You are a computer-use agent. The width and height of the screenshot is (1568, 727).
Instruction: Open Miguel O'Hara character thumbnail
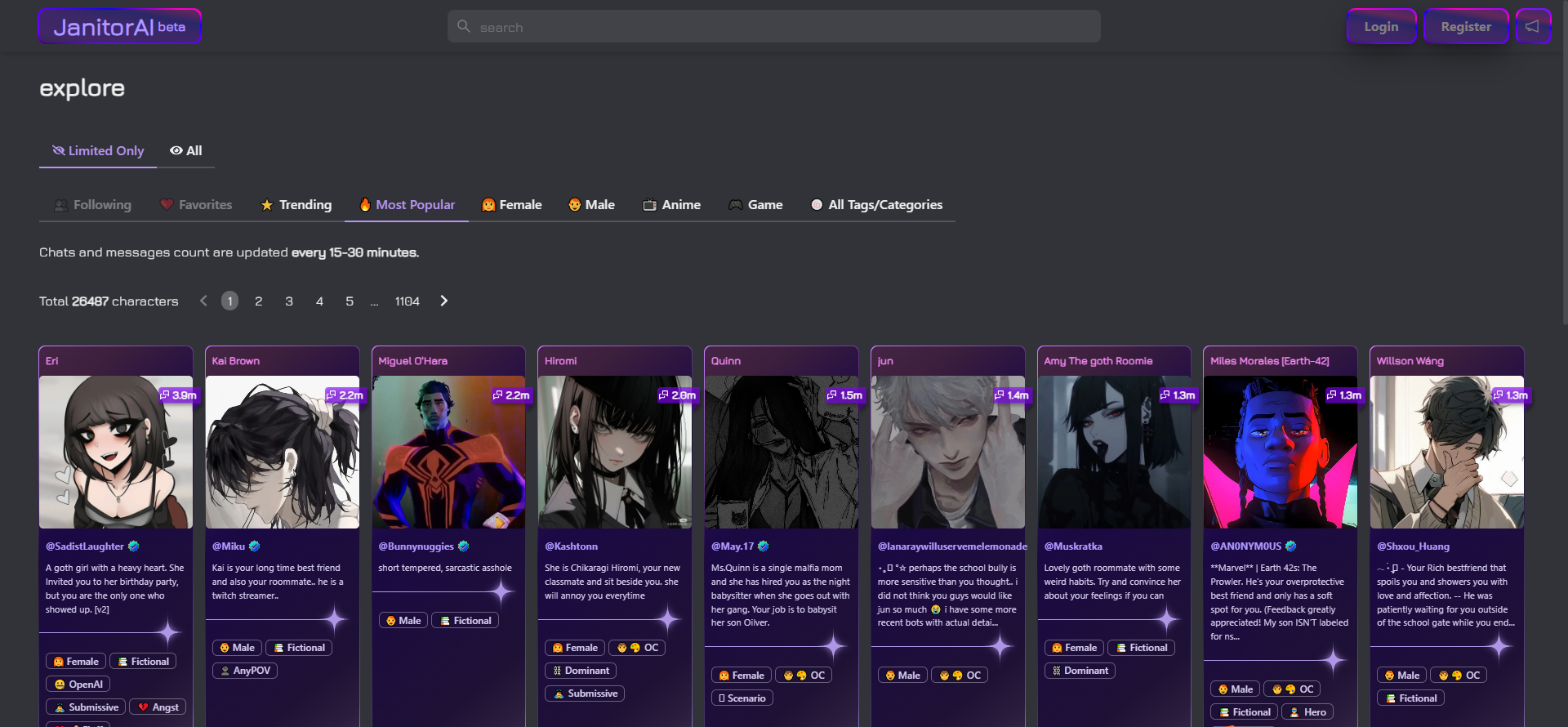pyautogui.click(x=448, y=452)
